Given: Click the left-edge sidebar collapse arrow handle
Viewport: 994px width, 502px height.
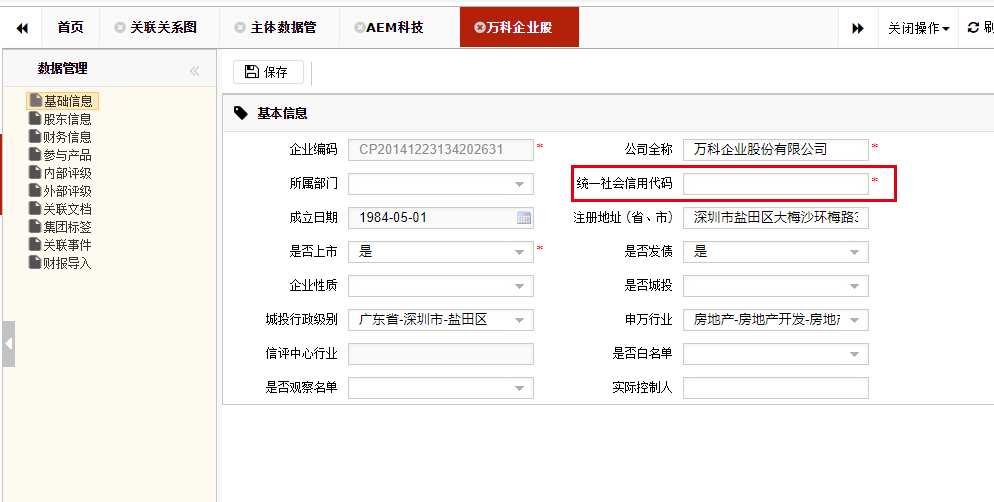Looking at the screenshot, I should 8,344.
